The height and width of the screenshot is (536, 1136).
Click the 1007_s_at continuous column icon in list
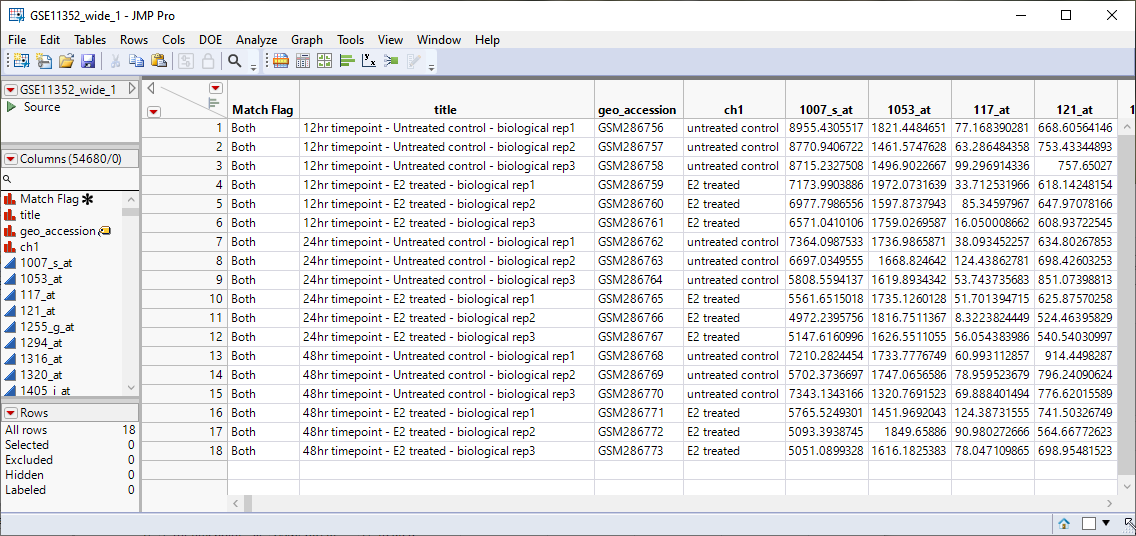[x=10, y=263]
